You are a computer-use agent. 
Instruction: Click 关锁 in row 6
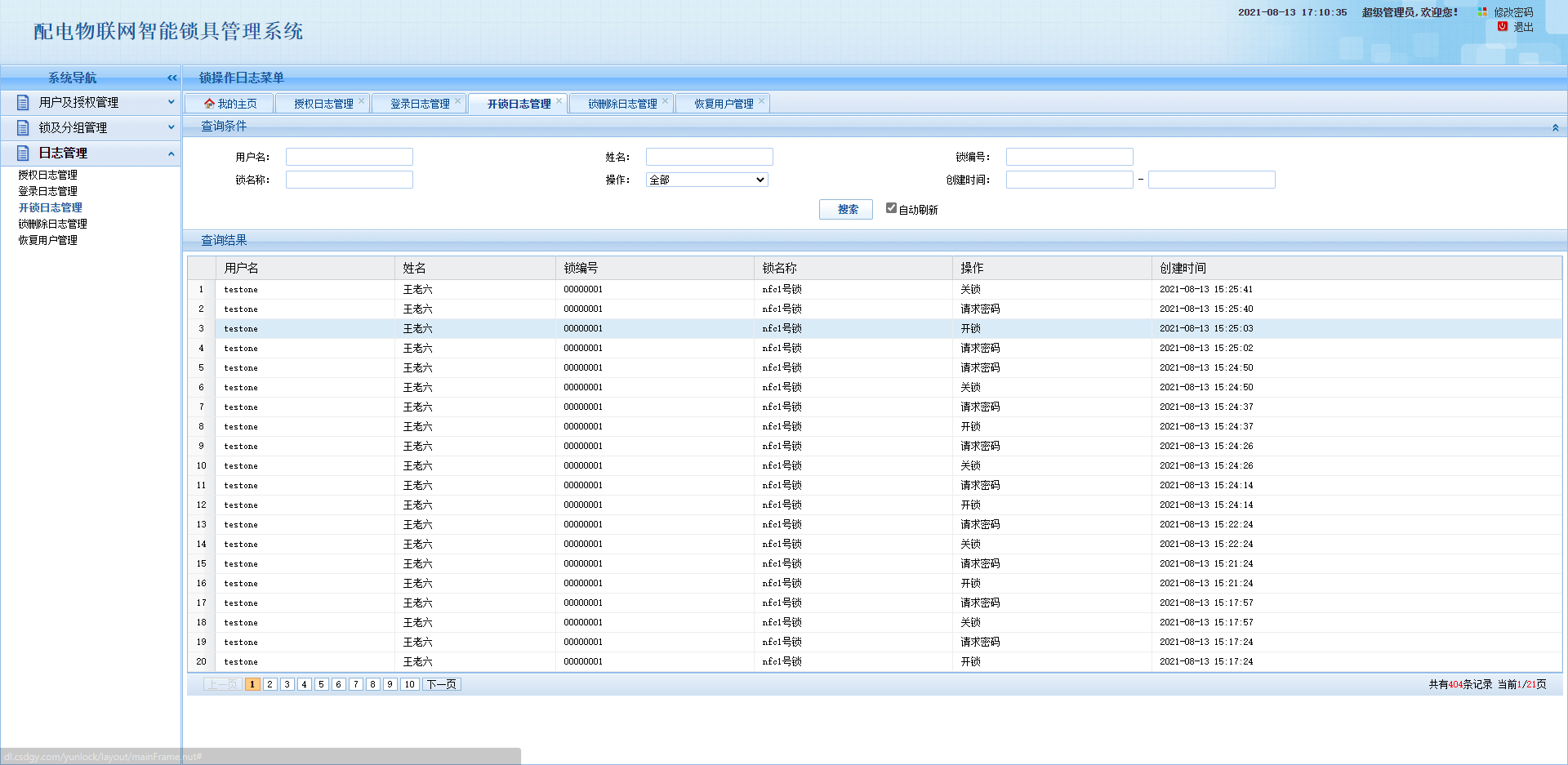pos(970,387)
